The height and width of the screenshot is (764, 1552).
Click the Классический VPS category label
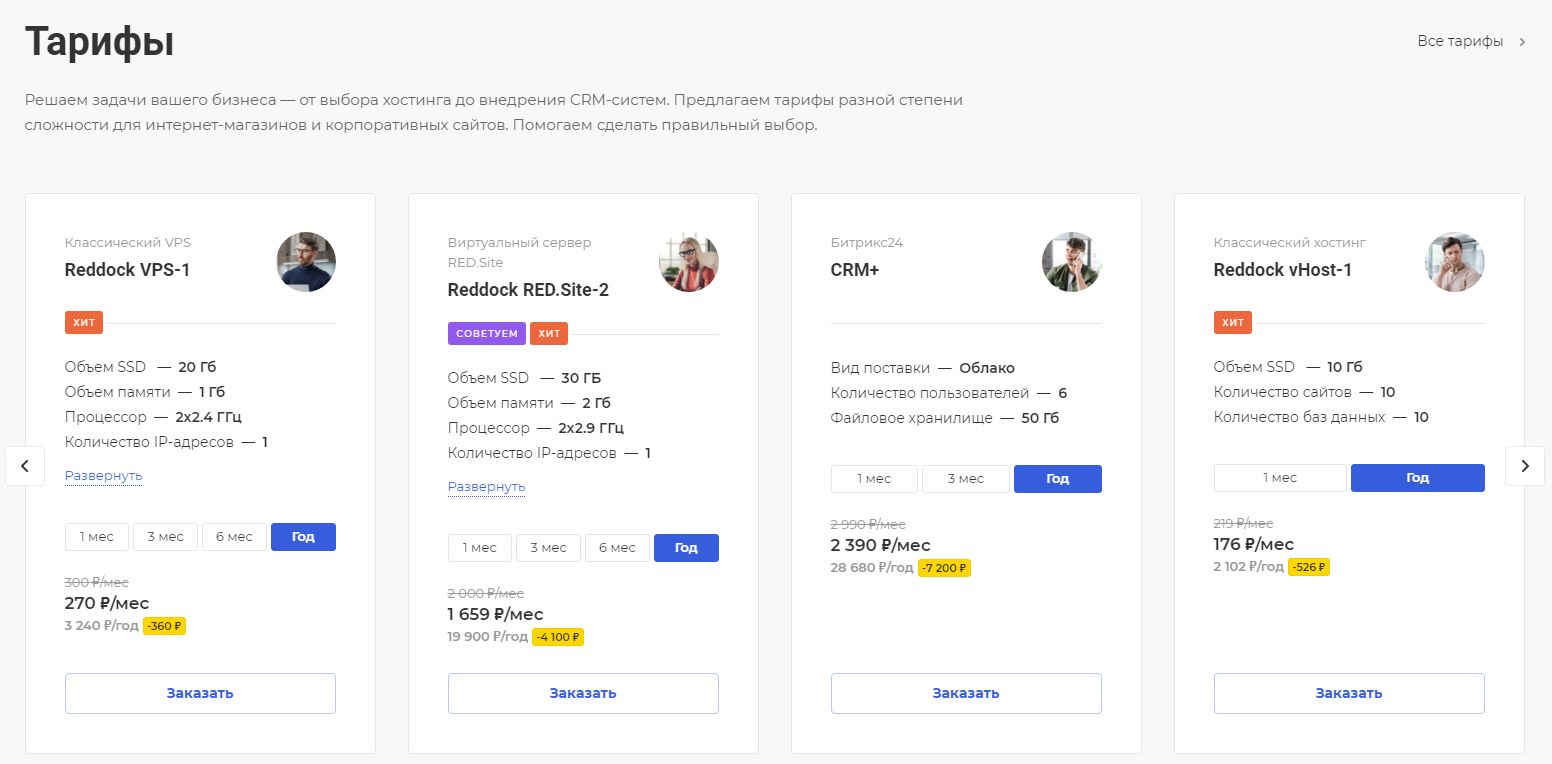pyautogui.click(x=128, y=242)
